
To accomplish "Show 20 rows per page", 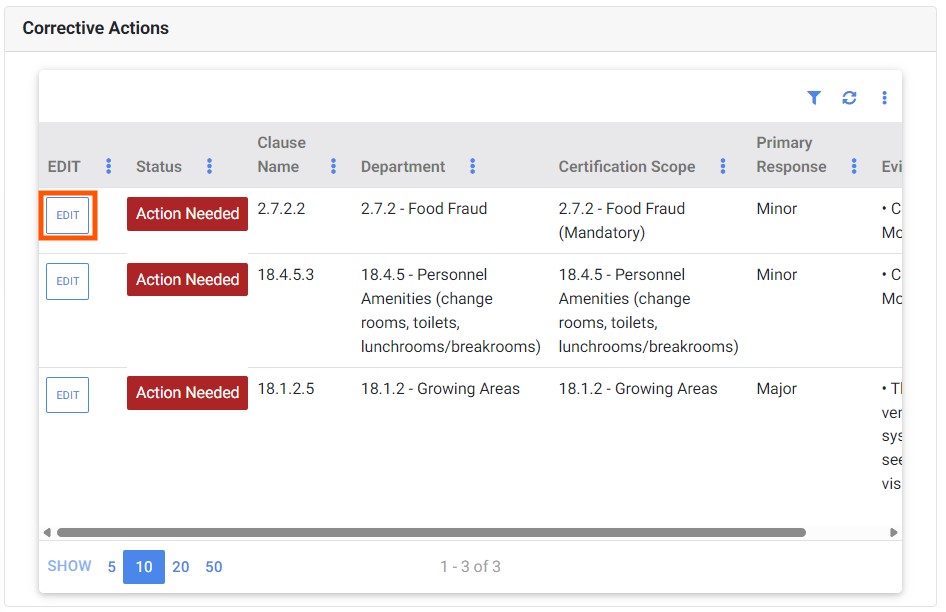I will [x=180, y=567].
